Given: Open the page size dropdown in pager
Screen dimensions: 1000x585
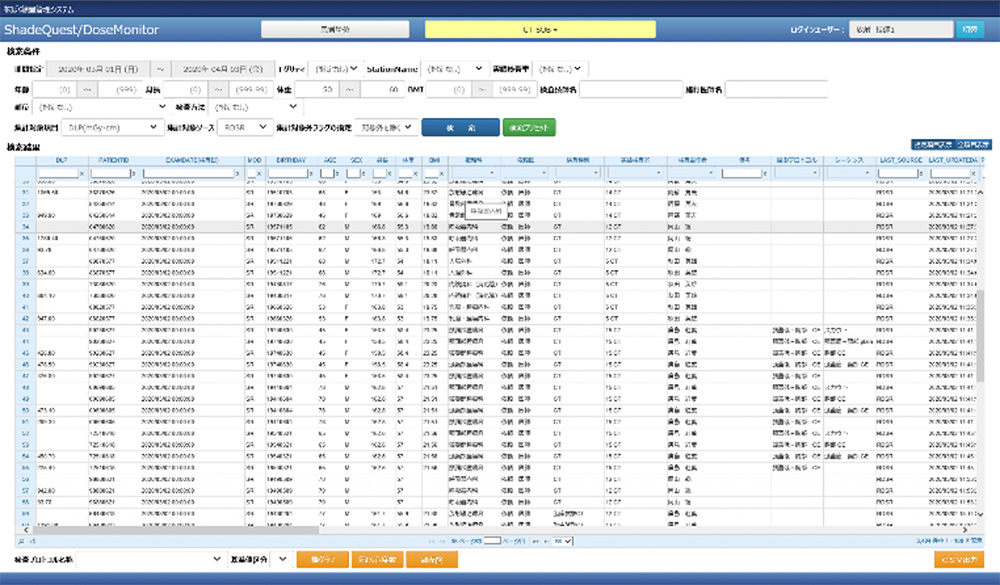Looking at the screenshot, I should click(563, 541).
